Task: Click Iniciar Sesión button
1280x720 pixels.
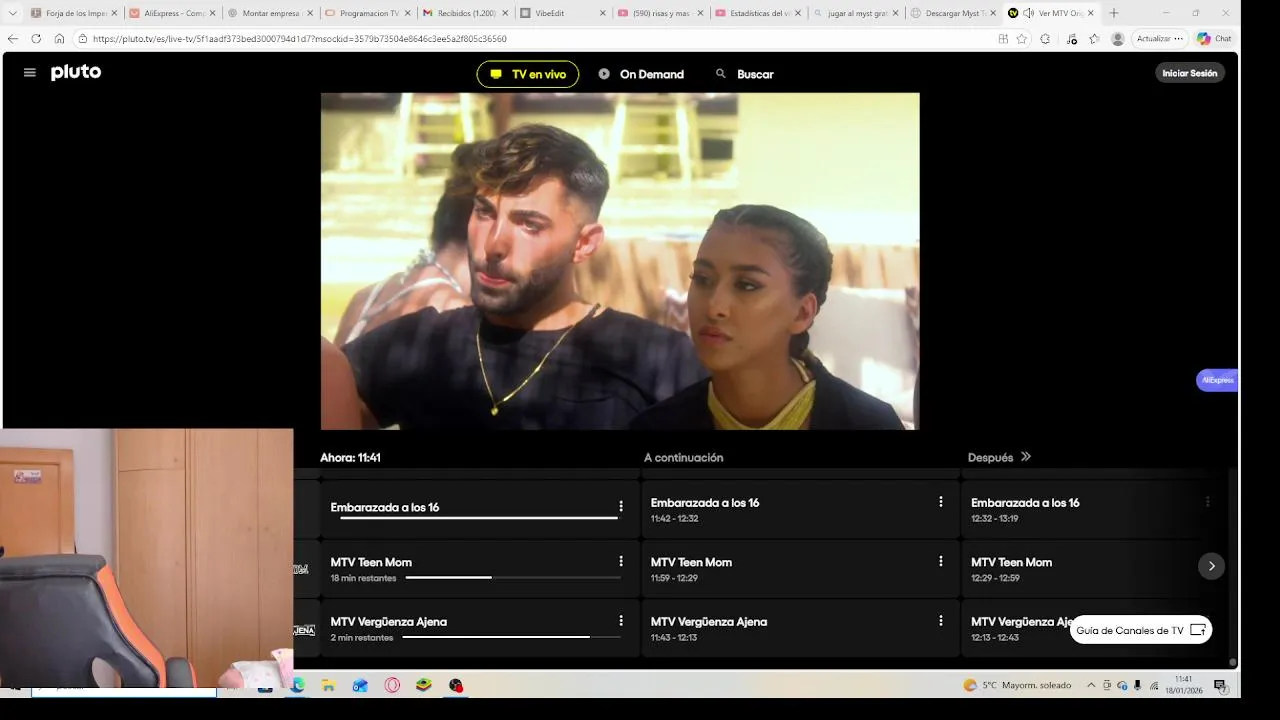Action: (x=1189, y=73)
